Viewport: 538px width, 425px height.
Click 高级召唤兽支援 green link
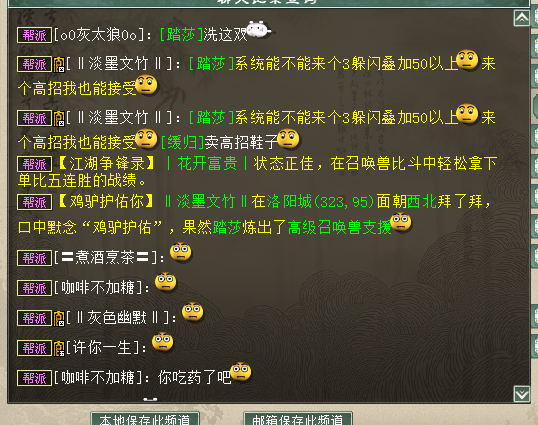pyautogui.click(x=339, y=227)
